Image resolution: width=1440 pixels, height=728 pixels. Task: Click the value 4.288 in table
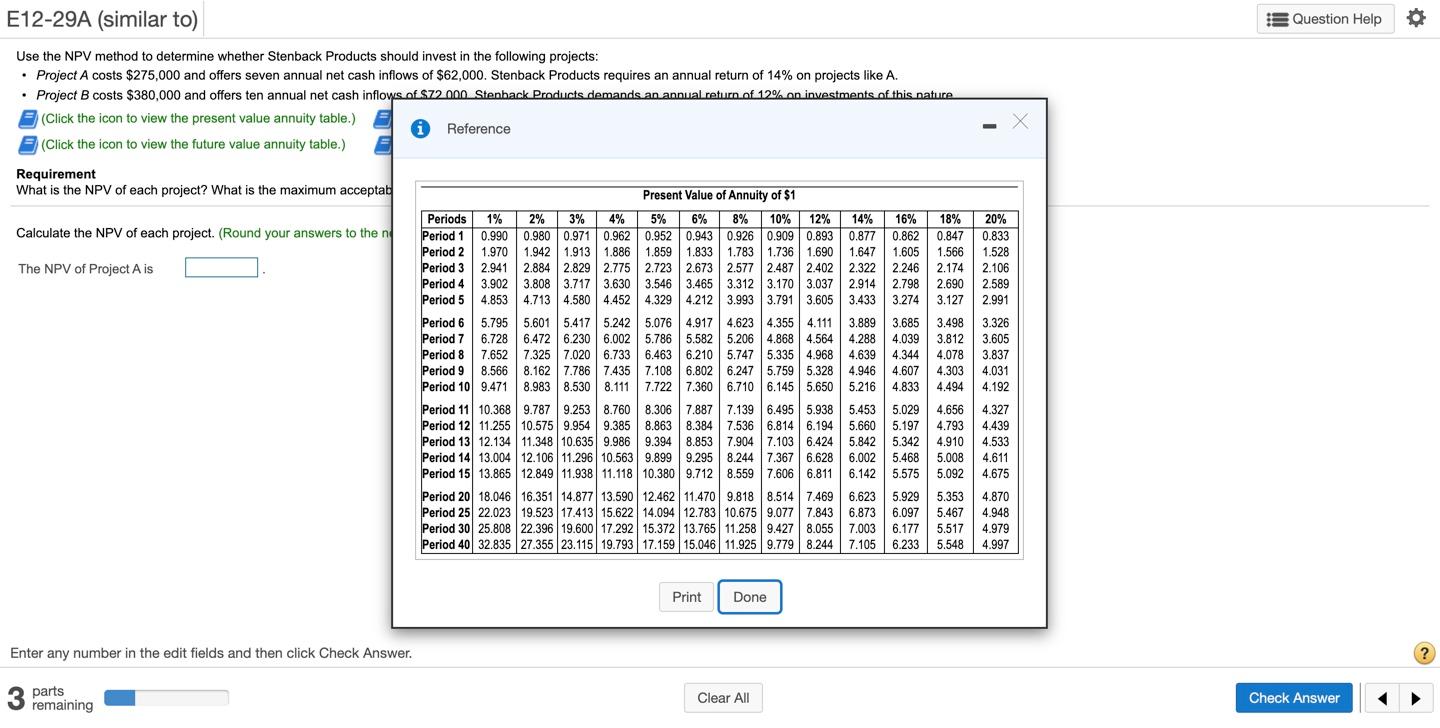pyautogui.click(x=862, y=339)
